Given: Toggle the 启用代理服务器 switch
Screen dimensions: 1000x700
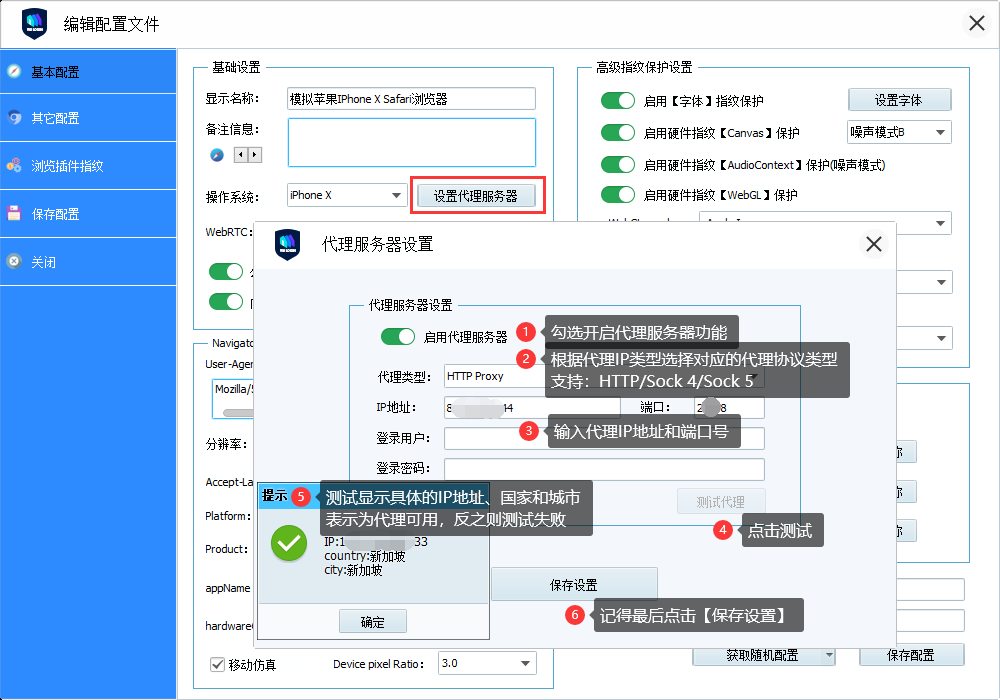Looking at the screenshot, I should (x=397, y=337).
